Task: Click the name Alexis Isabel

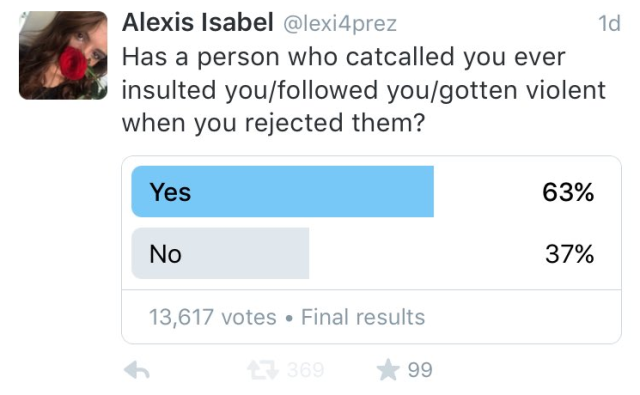Action: coord(198,22)
